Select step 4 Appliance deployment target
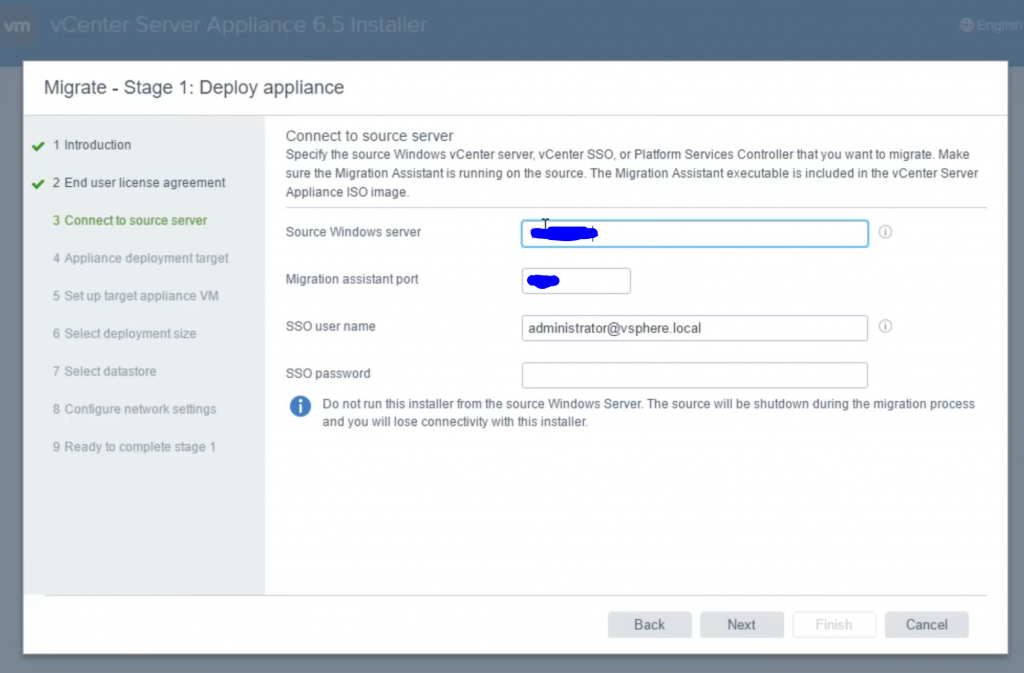The width and height of the screenshot is (1024, 673). click(140, 258)
